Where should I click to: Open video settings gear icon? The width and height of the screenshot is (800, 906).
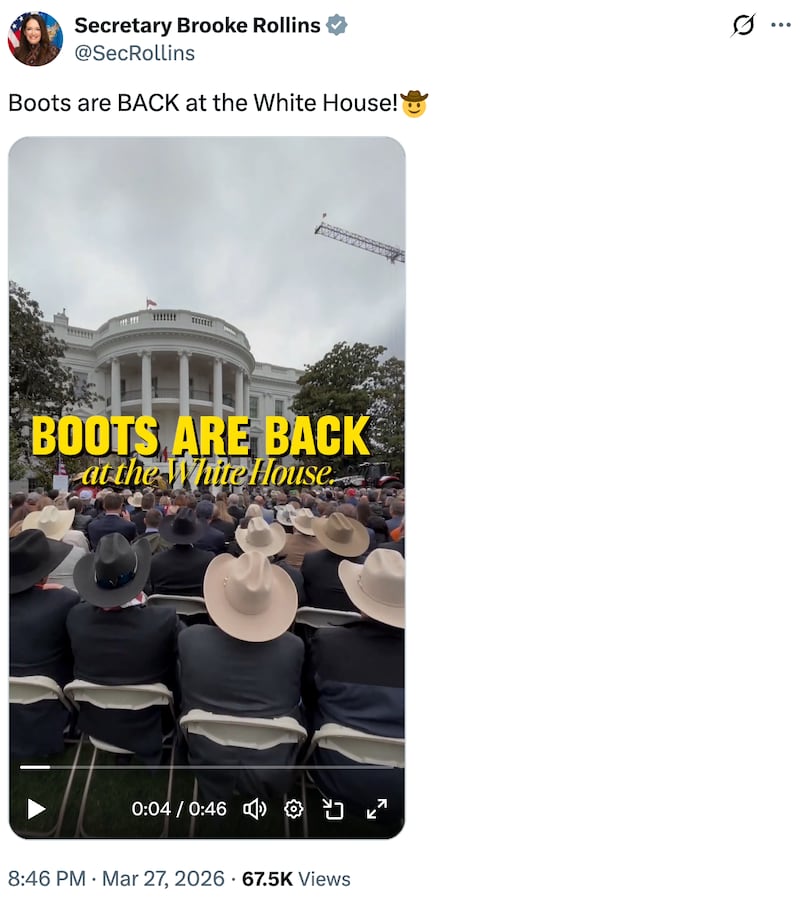pos(293,809)
